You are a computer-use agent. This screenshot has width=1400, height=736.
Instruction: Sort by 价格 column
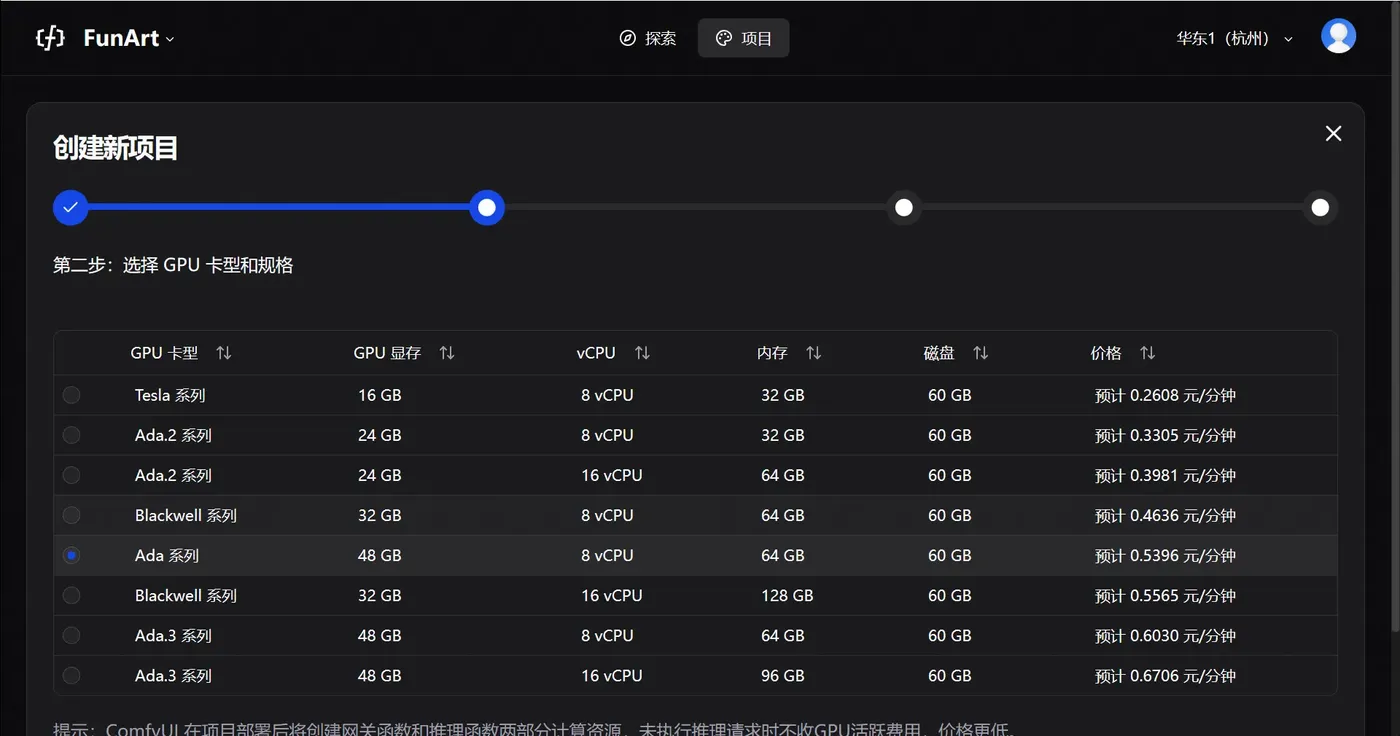point(1148,353)
